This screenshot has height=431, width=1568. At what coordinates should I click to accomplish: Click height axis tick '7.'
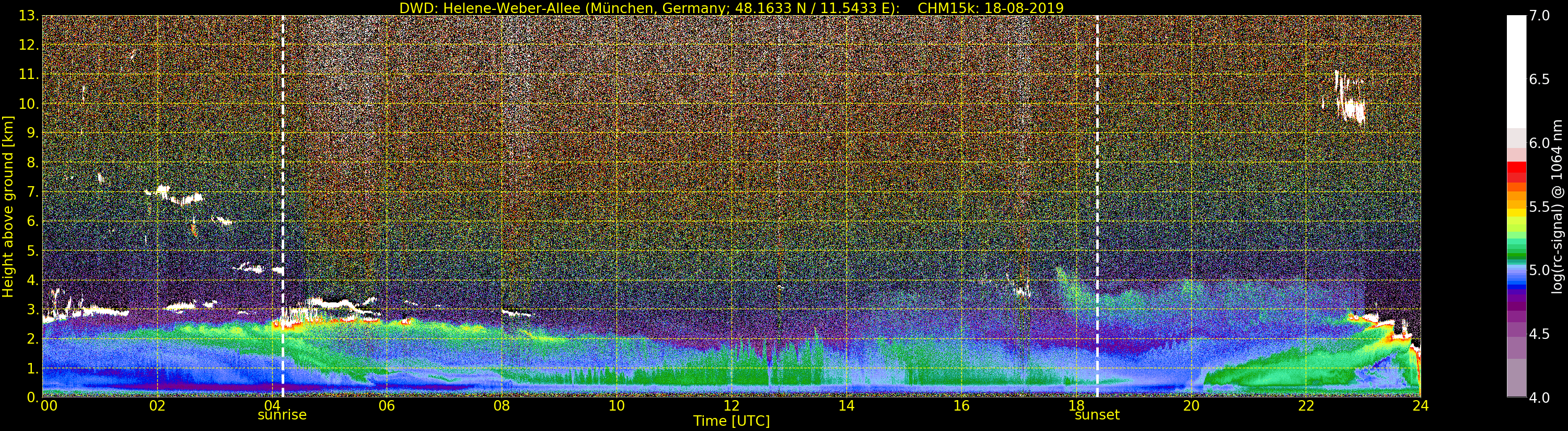(x=32, y=192)
